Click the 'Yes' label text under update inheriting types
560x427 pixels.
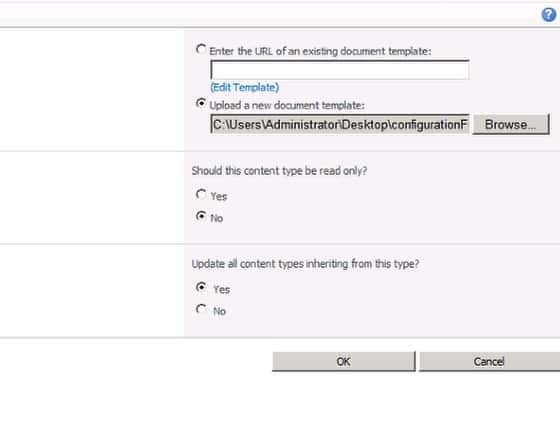221,290
